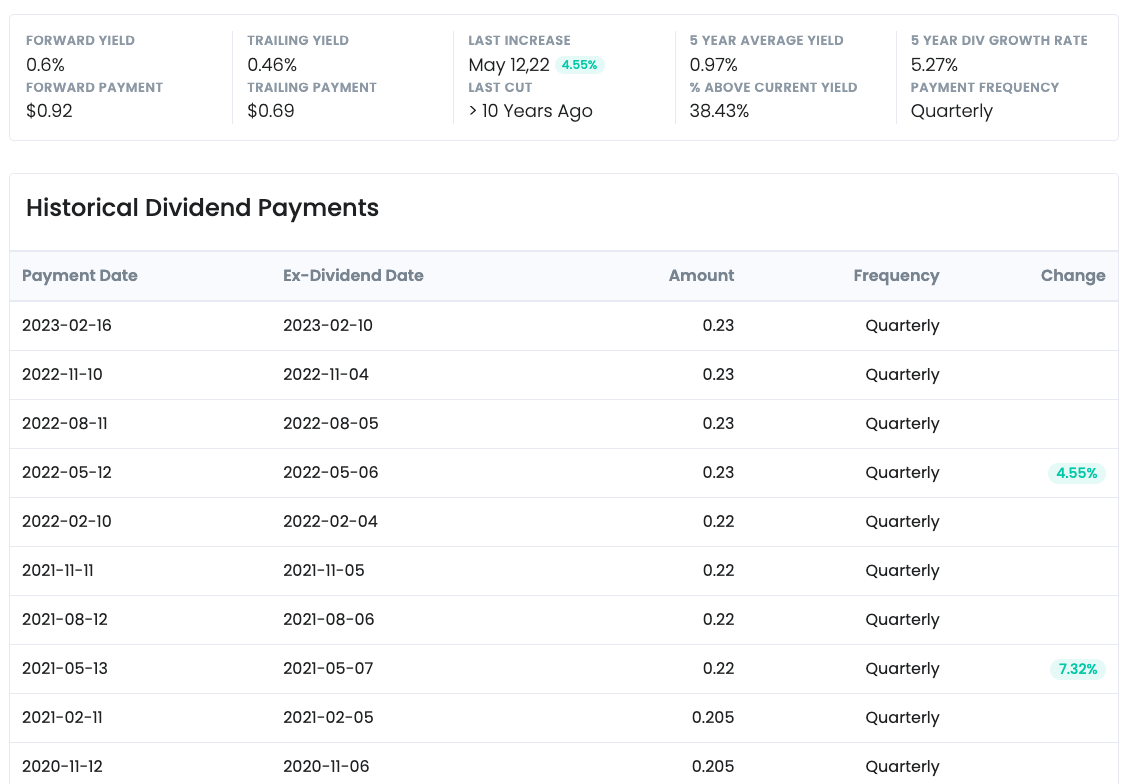
Task: Click the Forward Yield 0.6% value
Action: [x=45, y=65]
